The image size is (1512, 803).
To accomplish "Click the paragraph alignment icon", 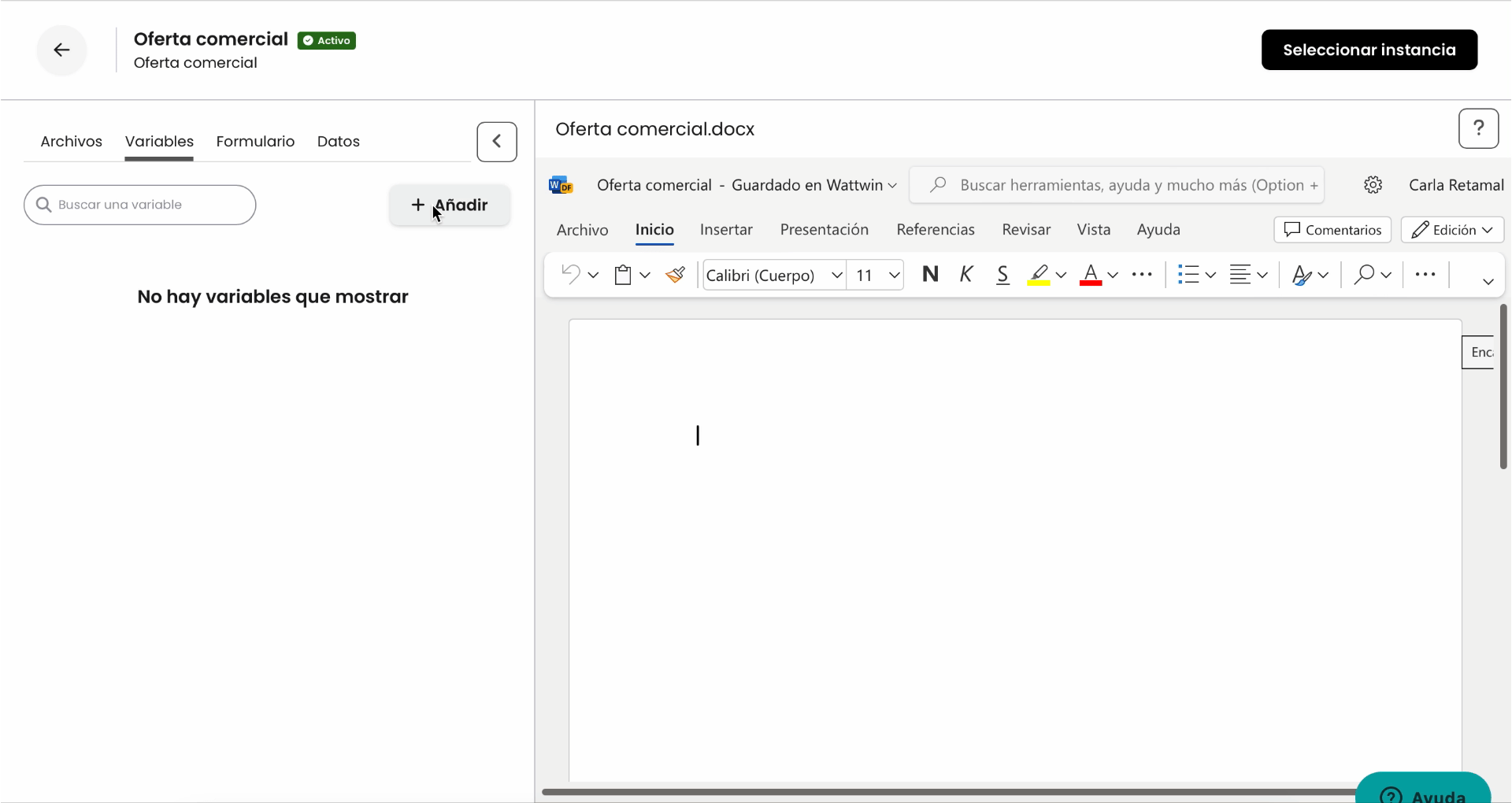I will click(x=1240, y=275).
